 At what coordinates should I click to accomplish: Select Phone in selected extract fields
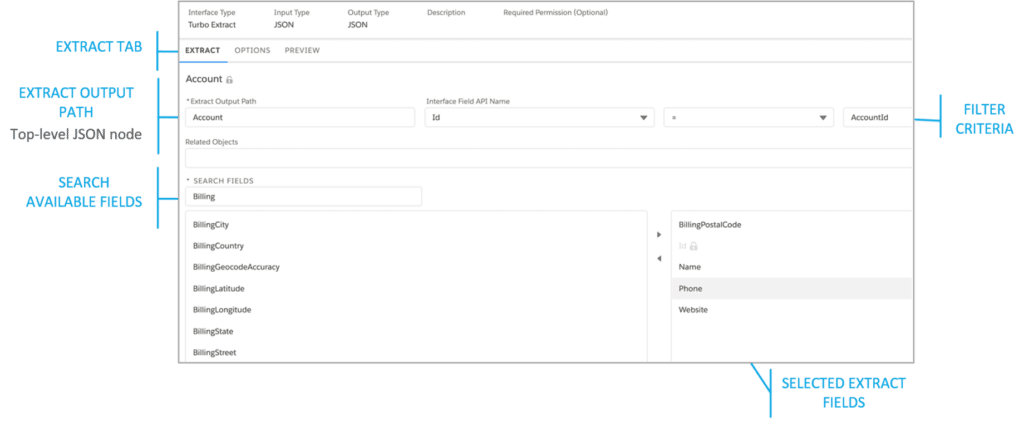690,289
